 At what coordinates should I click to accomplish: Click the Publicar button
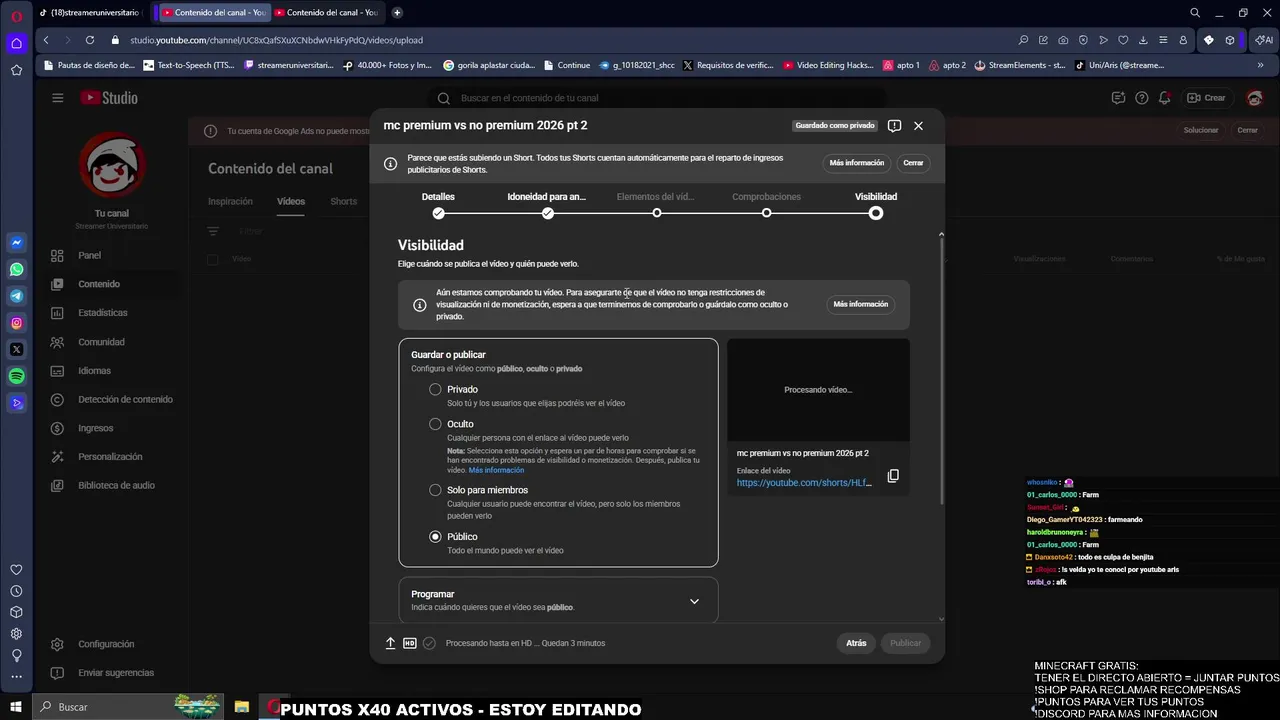point(906,643)
